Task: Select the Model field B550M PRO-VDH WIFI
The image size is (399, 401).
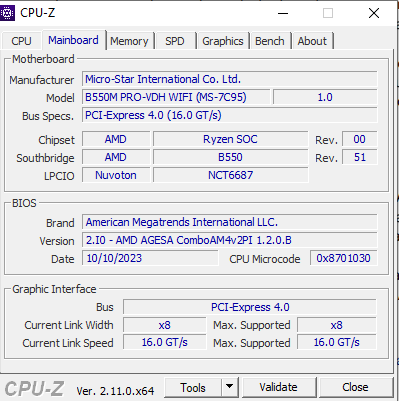Action: 176,97
